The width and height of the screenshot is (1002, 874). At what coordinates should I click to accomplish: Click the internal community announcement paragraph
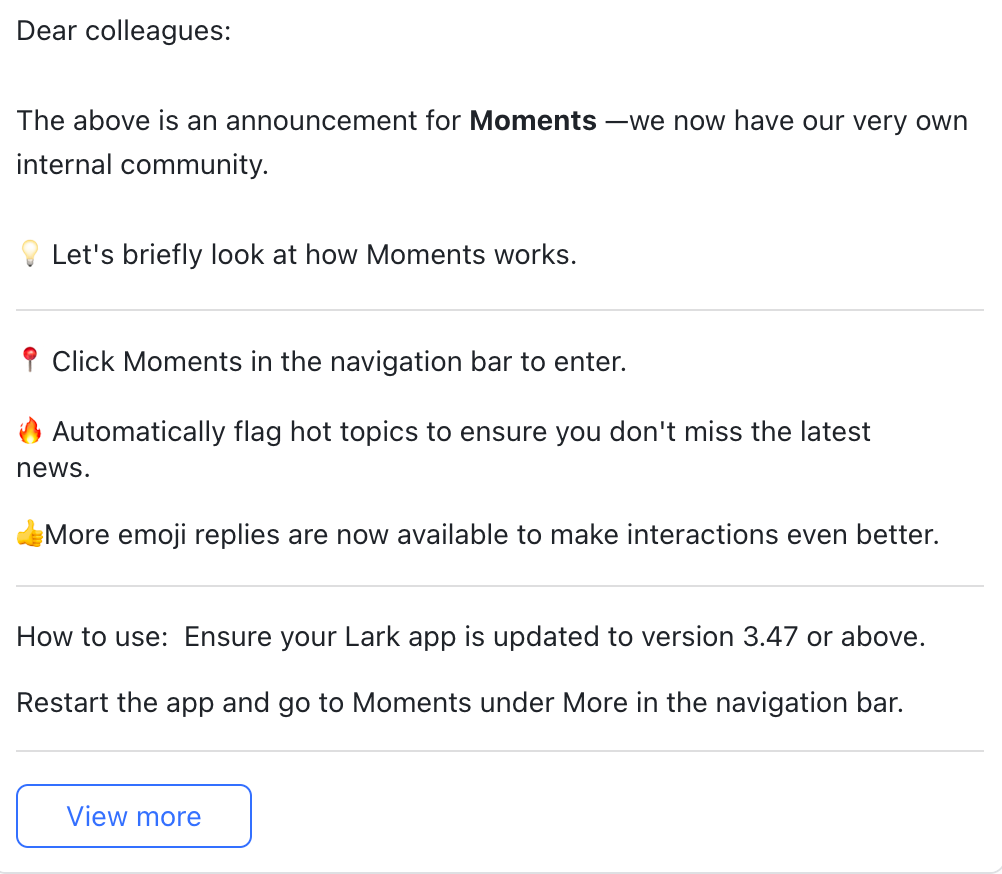[x=490, y=142]
